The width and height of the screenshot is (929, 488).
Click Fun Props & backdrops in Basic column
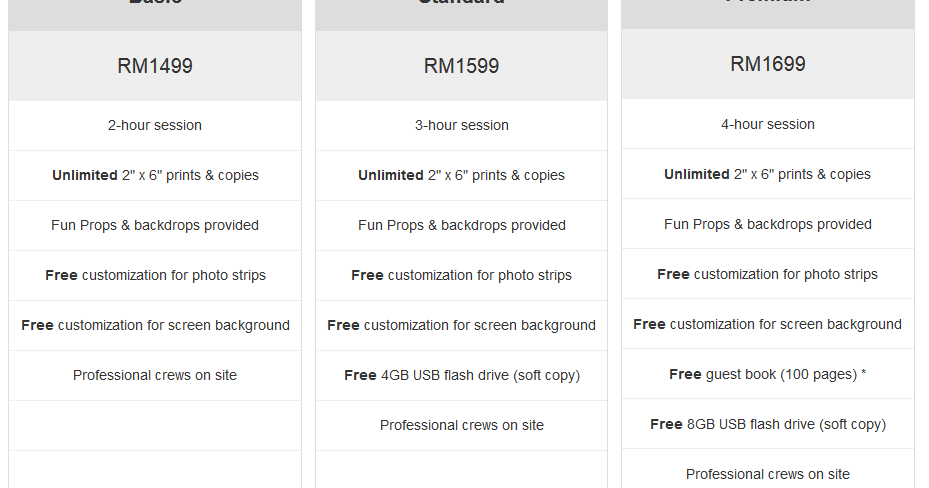155,225
